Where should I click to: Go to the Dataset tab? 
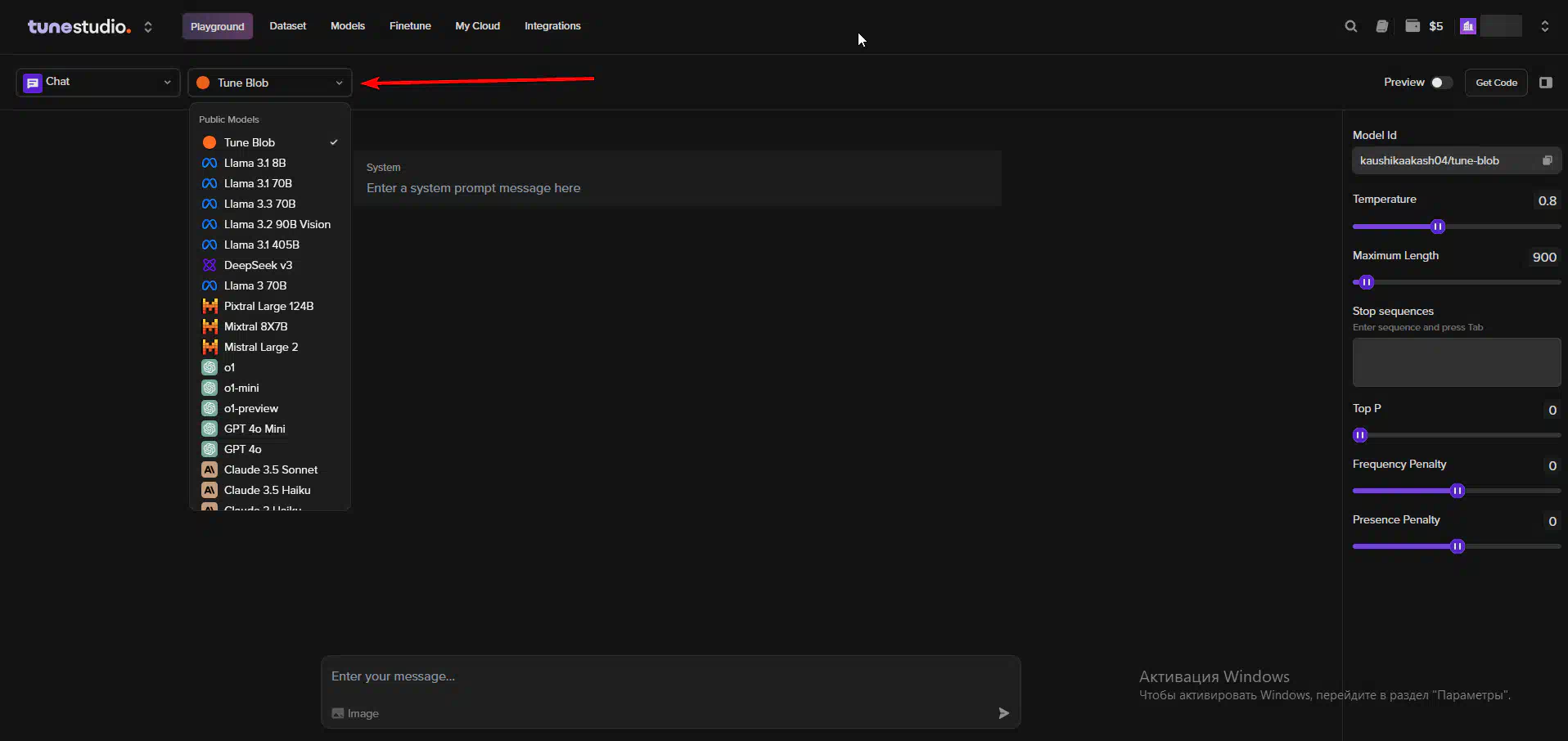[x=288, y=26]
